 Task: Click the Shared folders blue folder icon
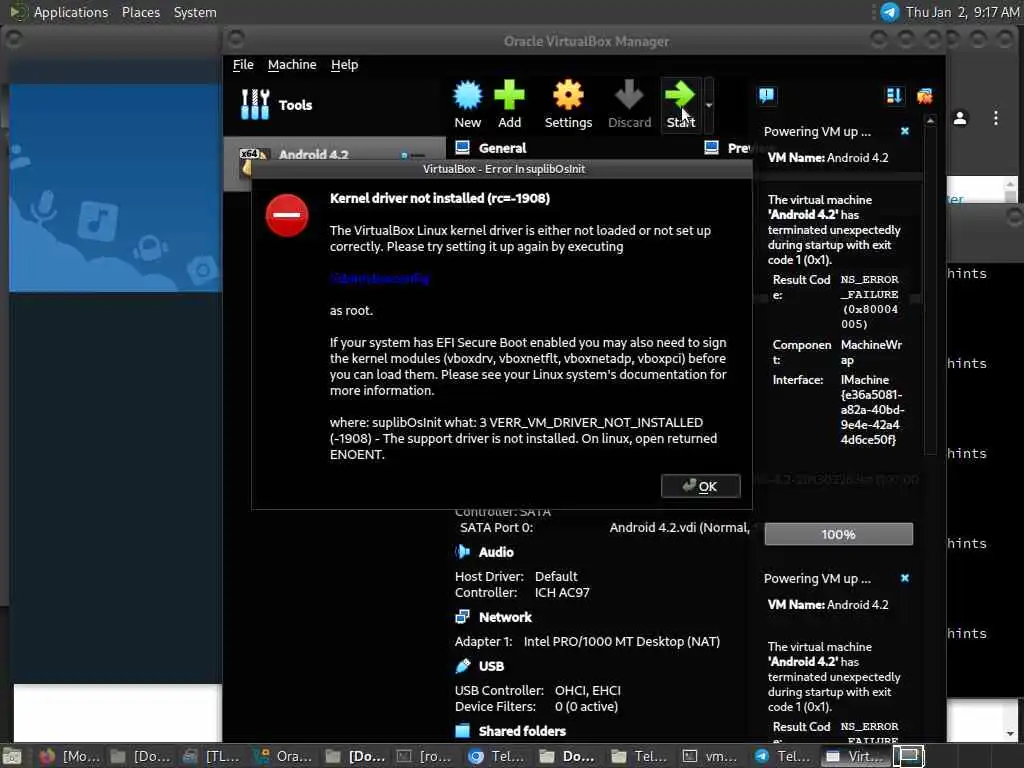click(462, 730)
